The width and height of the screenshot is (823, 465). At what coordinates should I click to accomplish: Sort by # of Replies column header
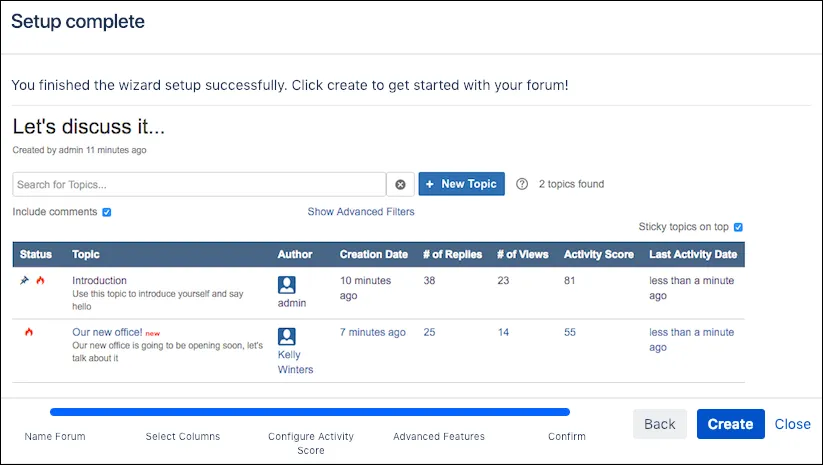[x=452, y=255]
